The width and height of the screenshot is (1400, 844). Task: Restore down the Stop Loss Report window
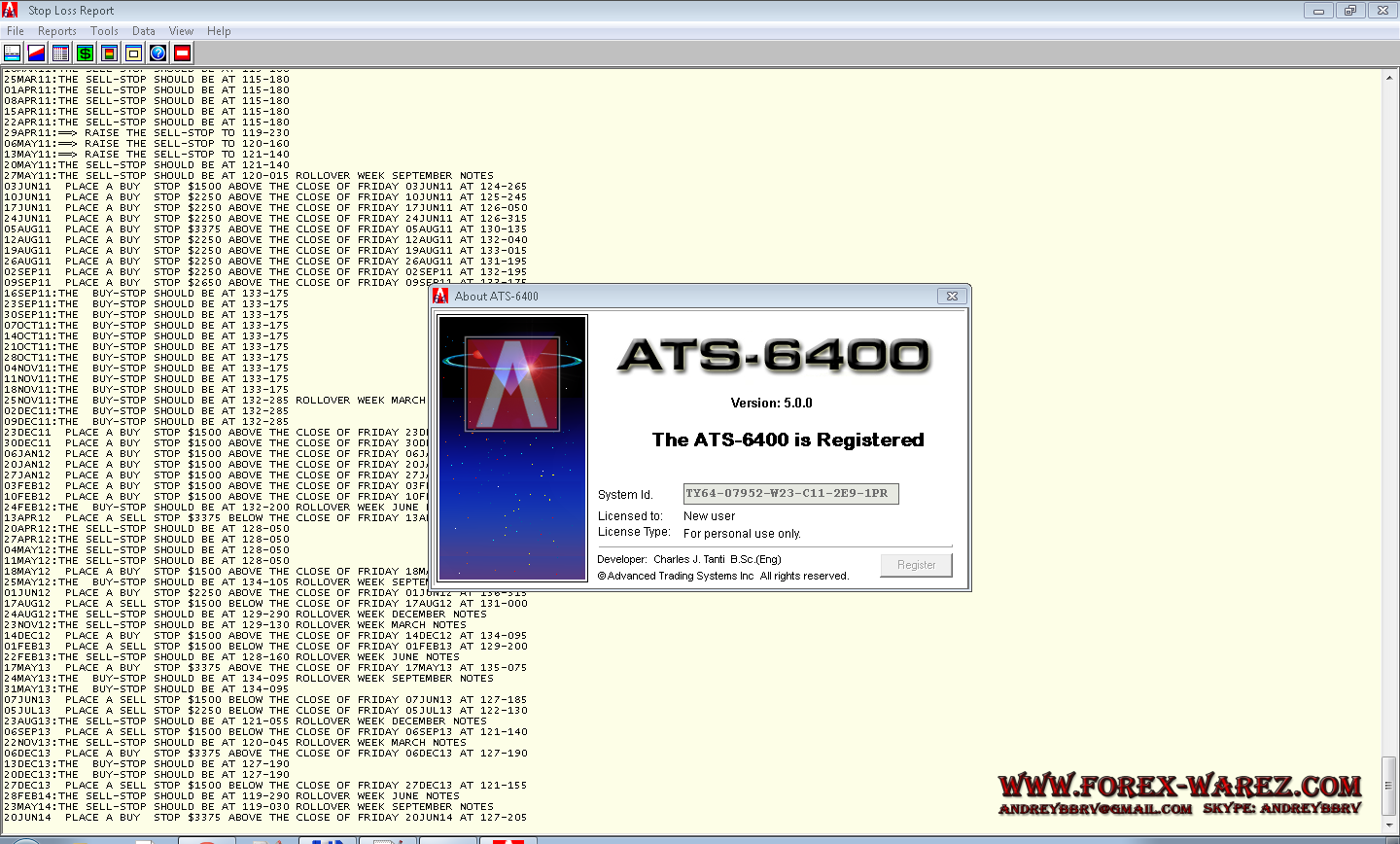pyautogui.click(x=1349, y=11)
